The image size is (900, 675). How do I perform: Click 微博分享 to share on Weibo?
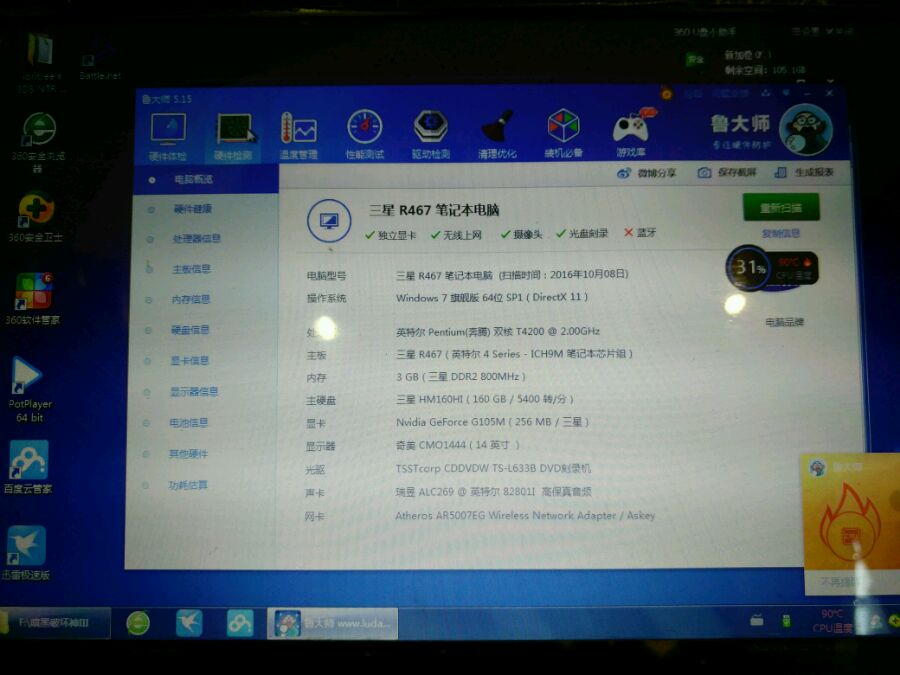[646, 173]
